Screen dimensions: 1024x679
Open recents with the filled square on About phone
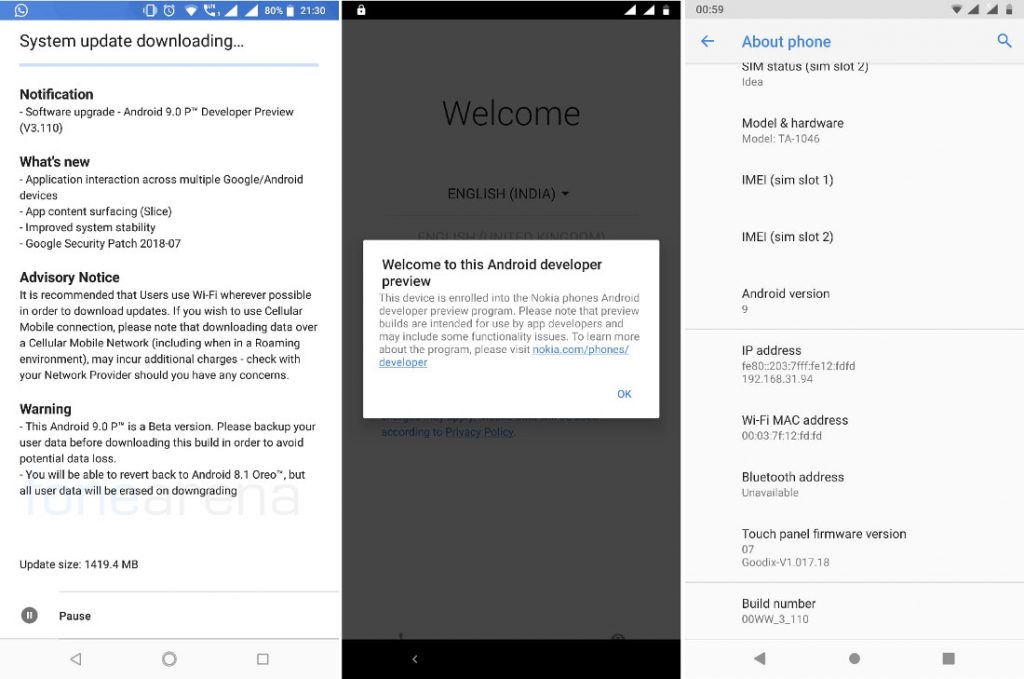click(949, 658)
